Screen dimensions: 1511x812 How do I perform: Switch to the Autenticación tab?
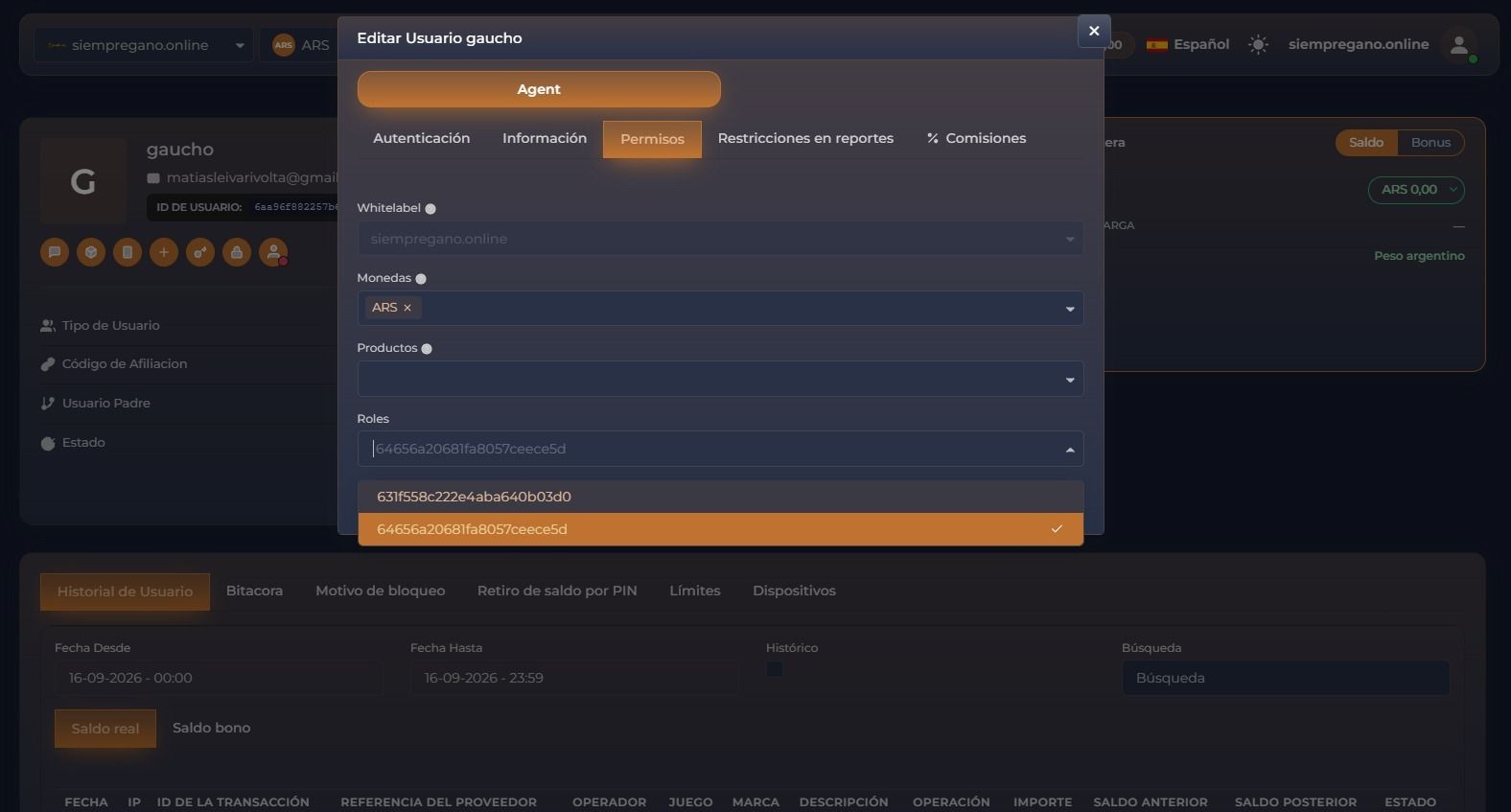click(x=422, y=138)
